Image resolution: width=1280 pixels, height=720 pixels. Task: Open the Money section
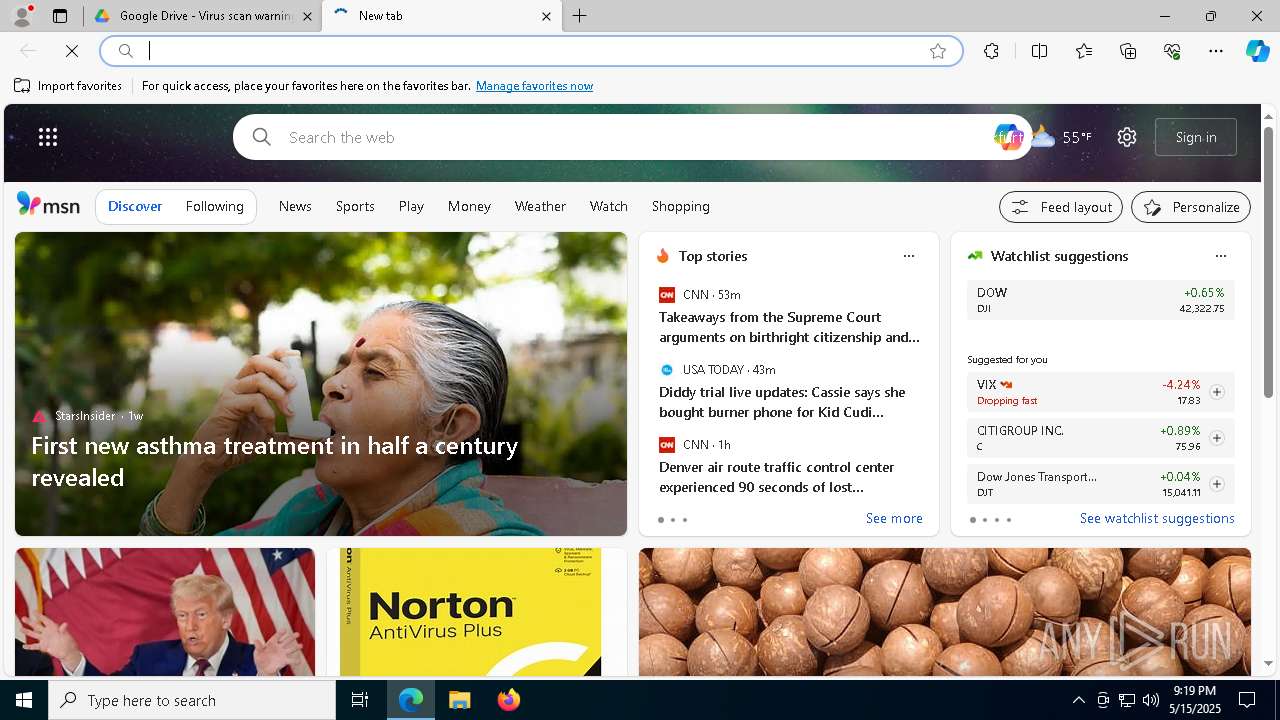pyautogui.click(x=469, y=206)
